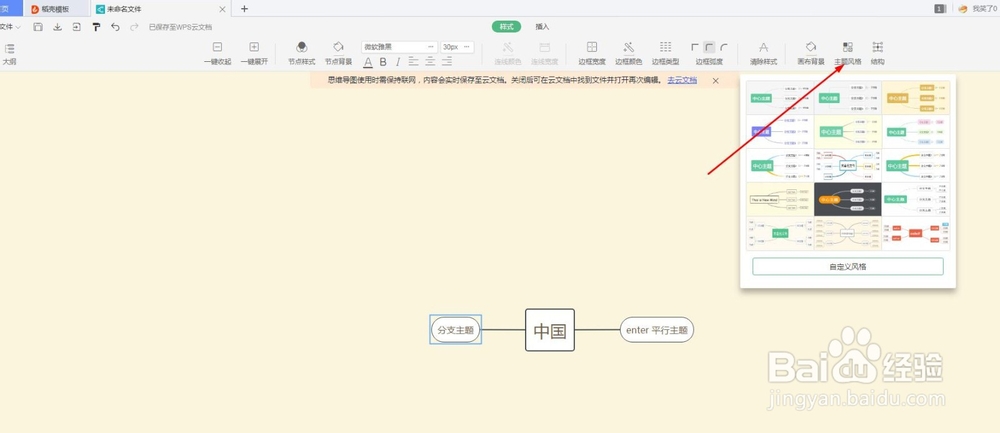Viewport: 1000px width, 433px height.
Task: Open 节点样式 node style
Action: (302, 54)
